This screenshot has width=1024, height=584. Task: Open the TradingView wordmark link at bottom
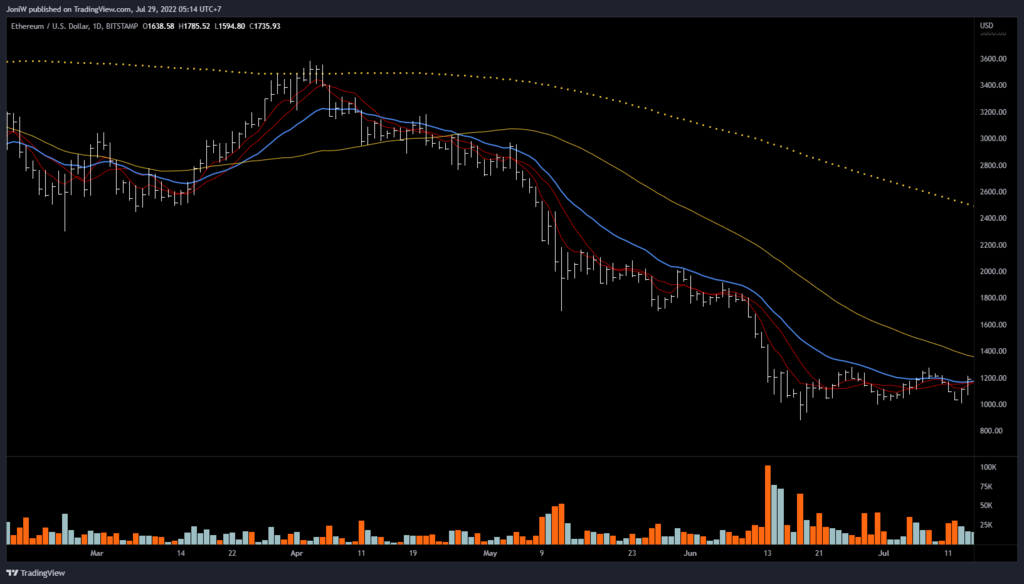click(x=43, y=574)
